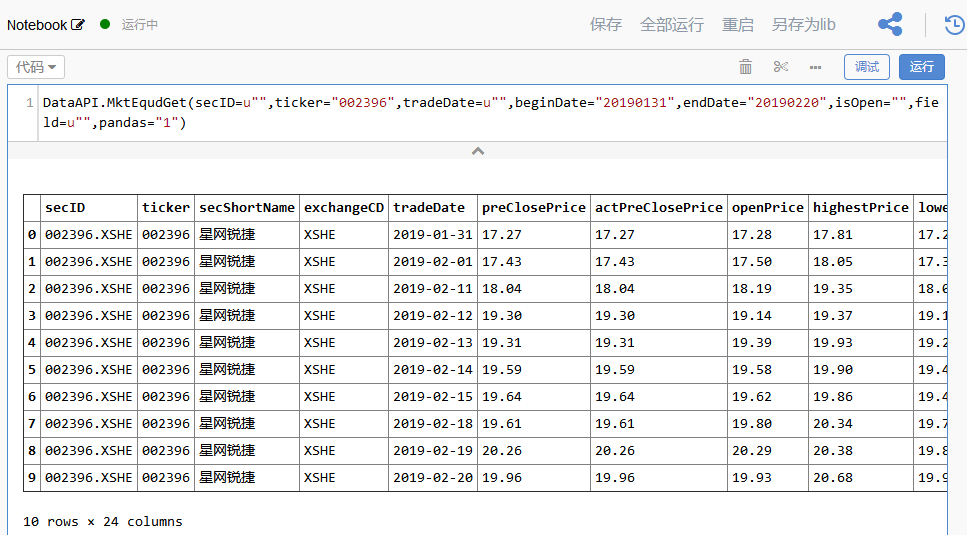Click the 10 rows × 24 columns summary
Image resolution: width=967 pixels, height=535 pixels.
click(103, 522)
